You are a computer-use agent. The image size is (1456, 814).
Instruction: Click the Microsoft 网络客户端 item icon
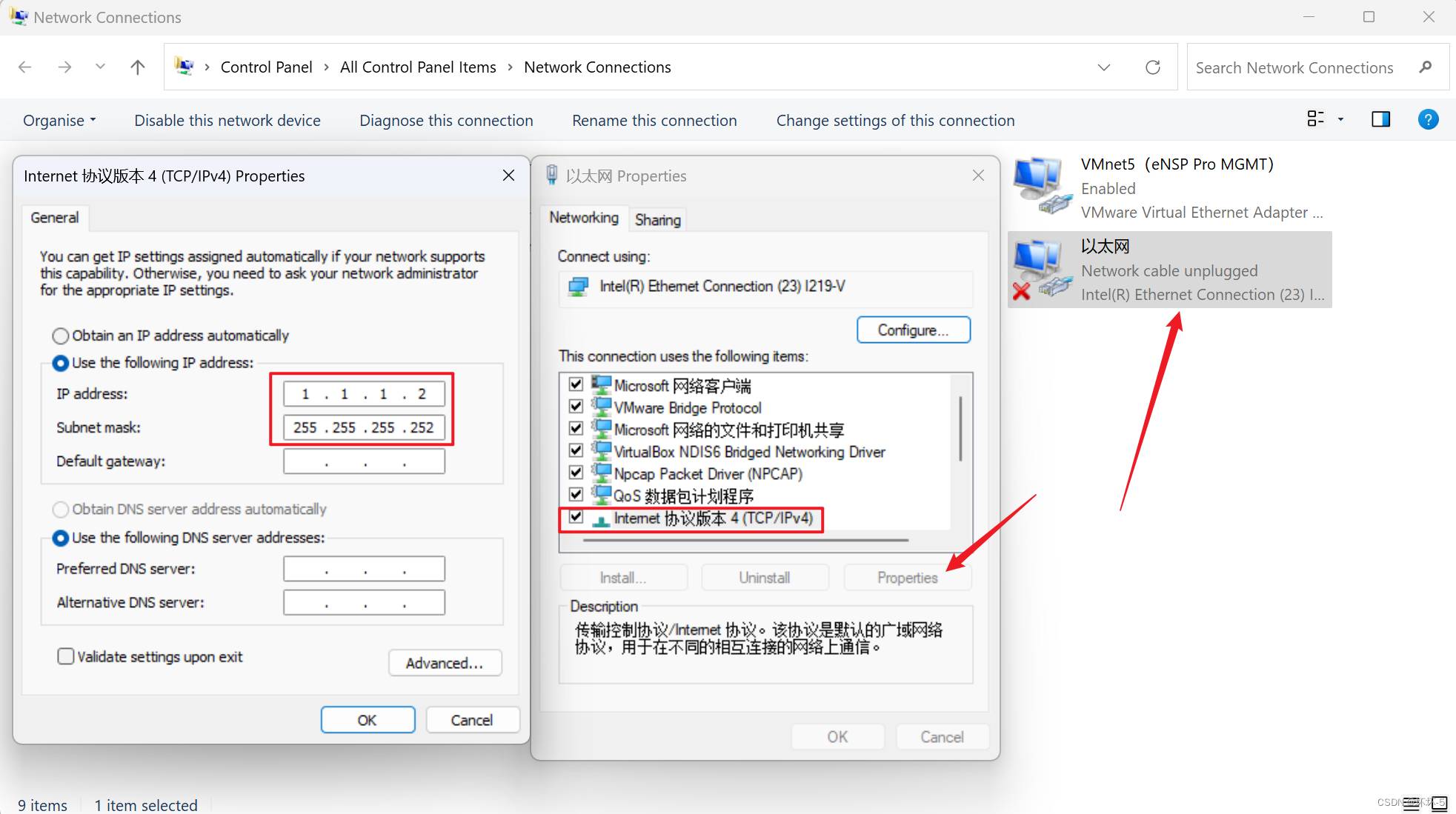(x=602, y=384)
